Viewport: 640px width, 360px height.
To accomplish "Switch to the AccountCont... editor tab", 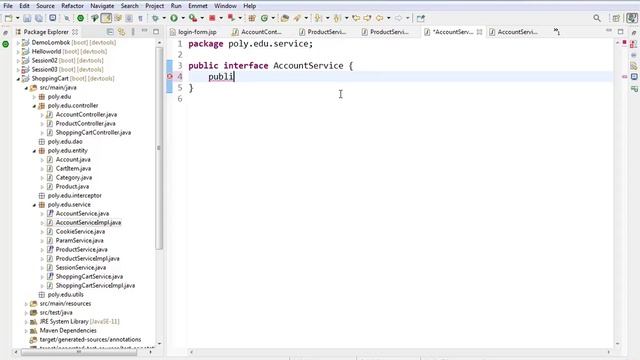I will tap(261, 32).
